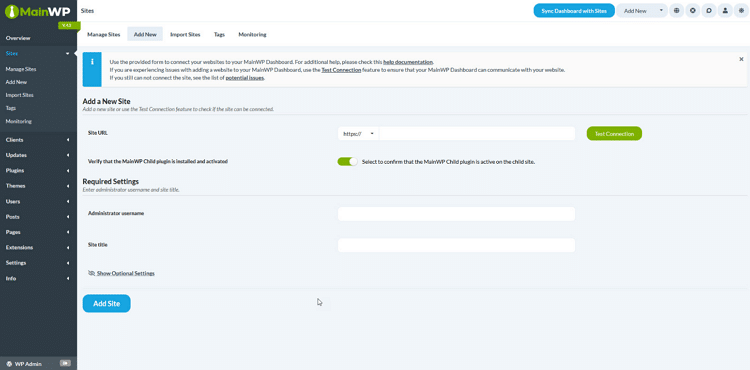The image size is (750, 370).
Task: Focus the Administrator username field
Action: (x=456, y=214)
